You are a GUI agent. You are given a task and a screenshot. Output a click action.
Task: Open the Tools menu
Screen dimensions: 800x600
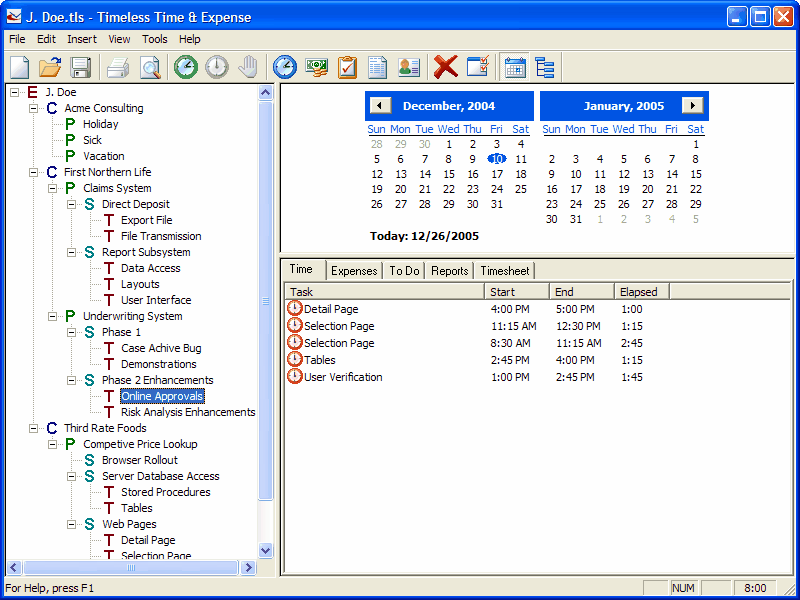pos(155,39)
